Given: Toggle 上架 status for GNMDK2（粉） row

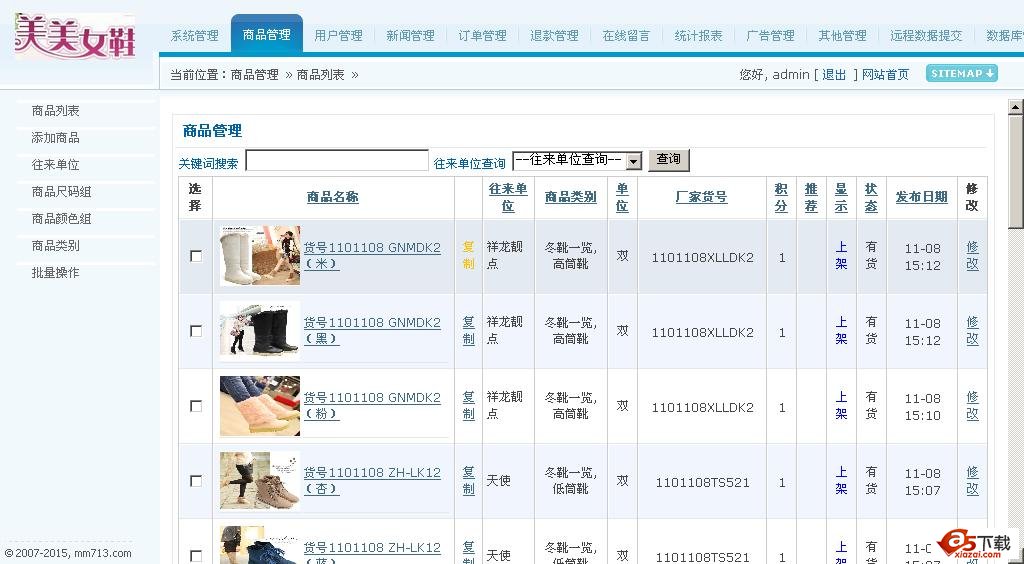Looking at the screenshot, I should tap(841, 406).
